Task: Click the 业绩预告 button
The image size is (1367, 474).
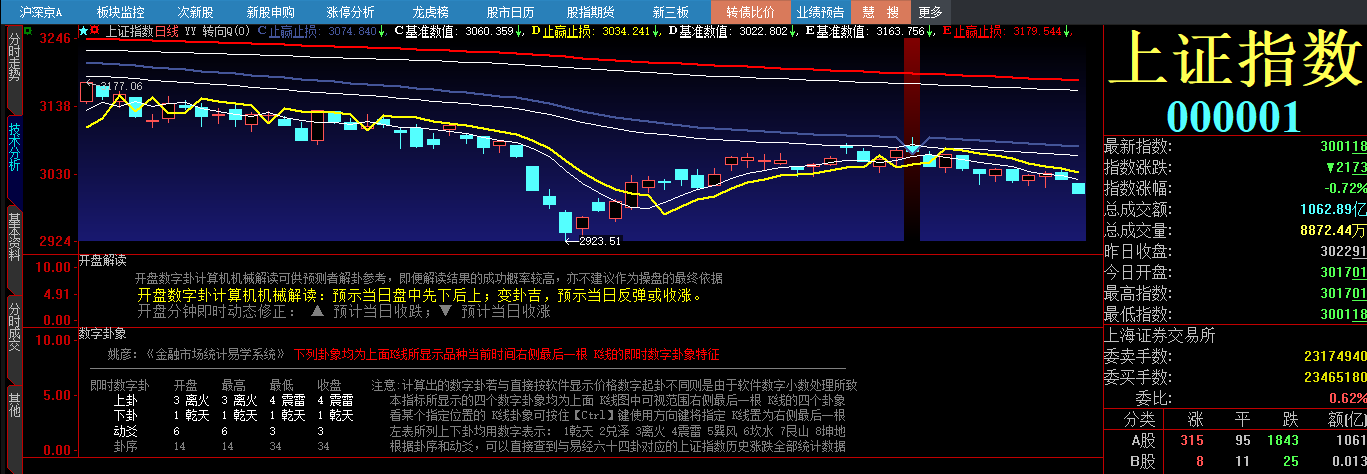Action: tap(820, 12)
